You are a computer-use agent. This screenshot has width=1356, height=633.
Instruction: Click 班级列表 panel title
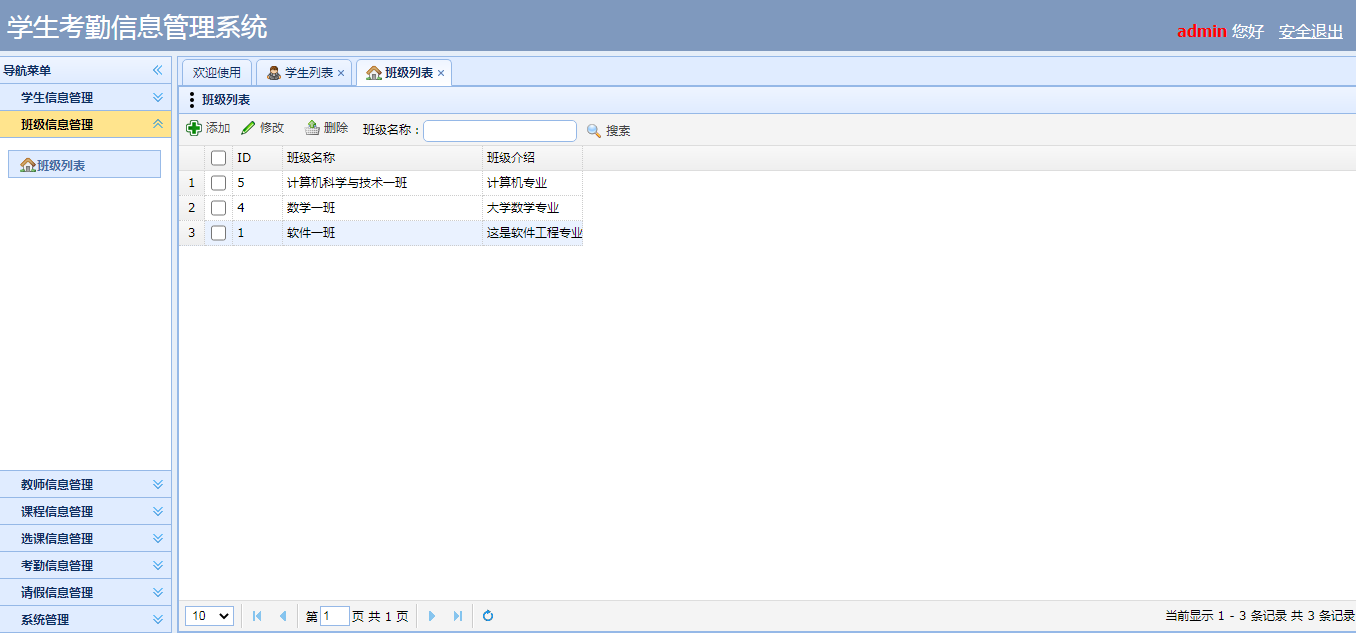pos(226,100)
